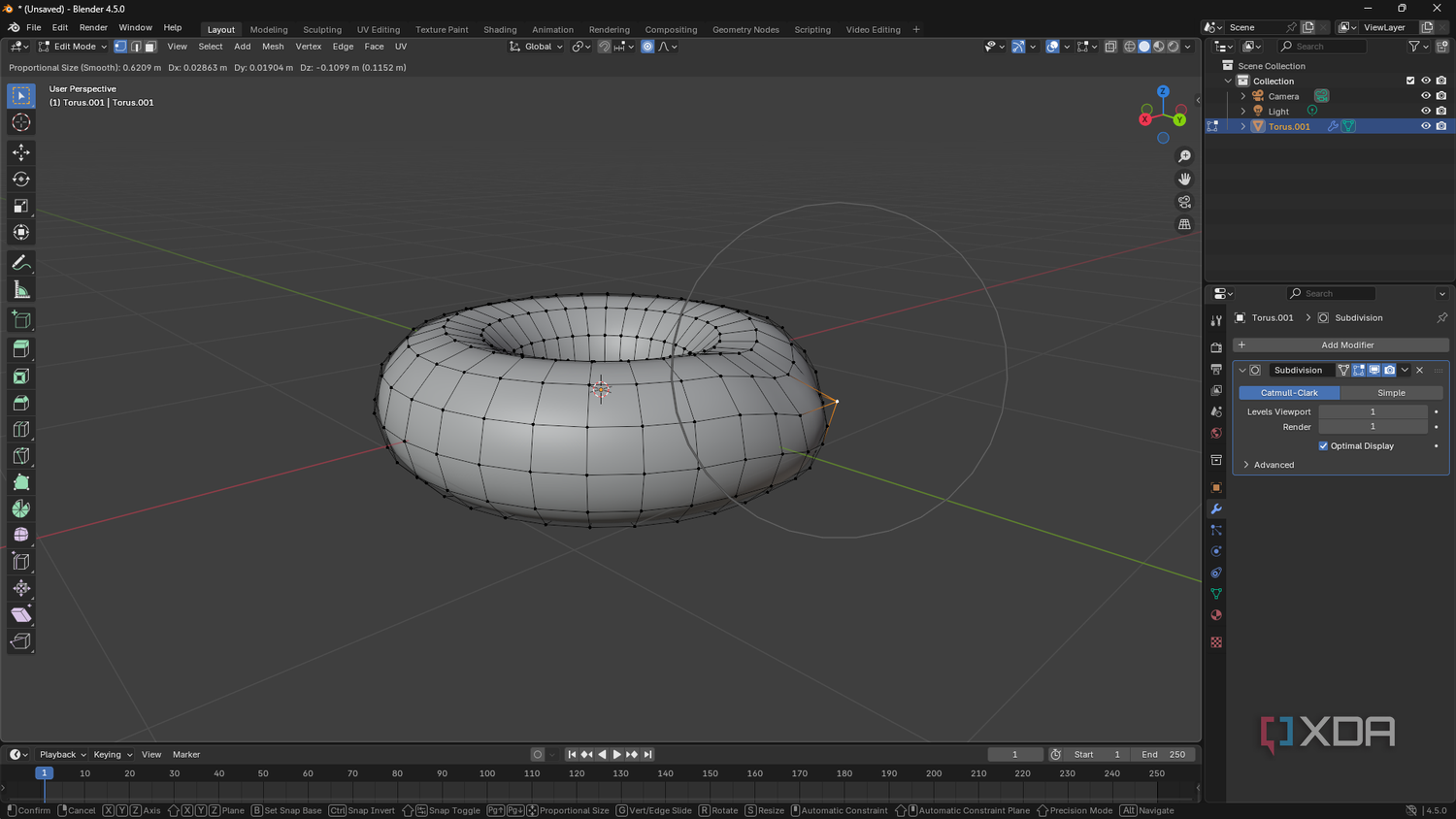Screen dimensions: 1456x819
Task: Select the Scale tool
Action: point(21,206)
